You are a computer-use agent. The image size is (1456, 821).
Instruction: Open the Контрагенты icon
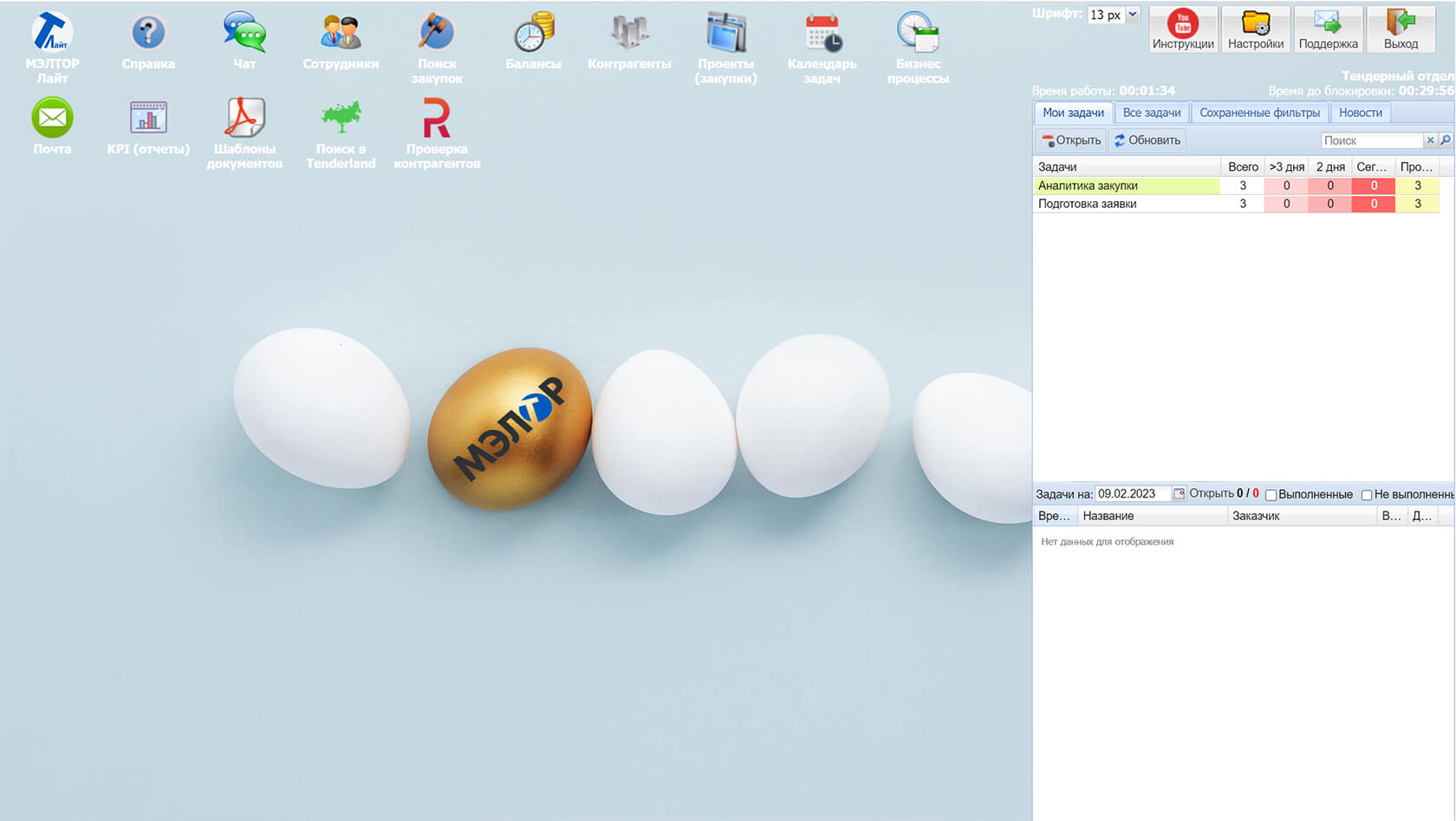(x=629, y=41)
